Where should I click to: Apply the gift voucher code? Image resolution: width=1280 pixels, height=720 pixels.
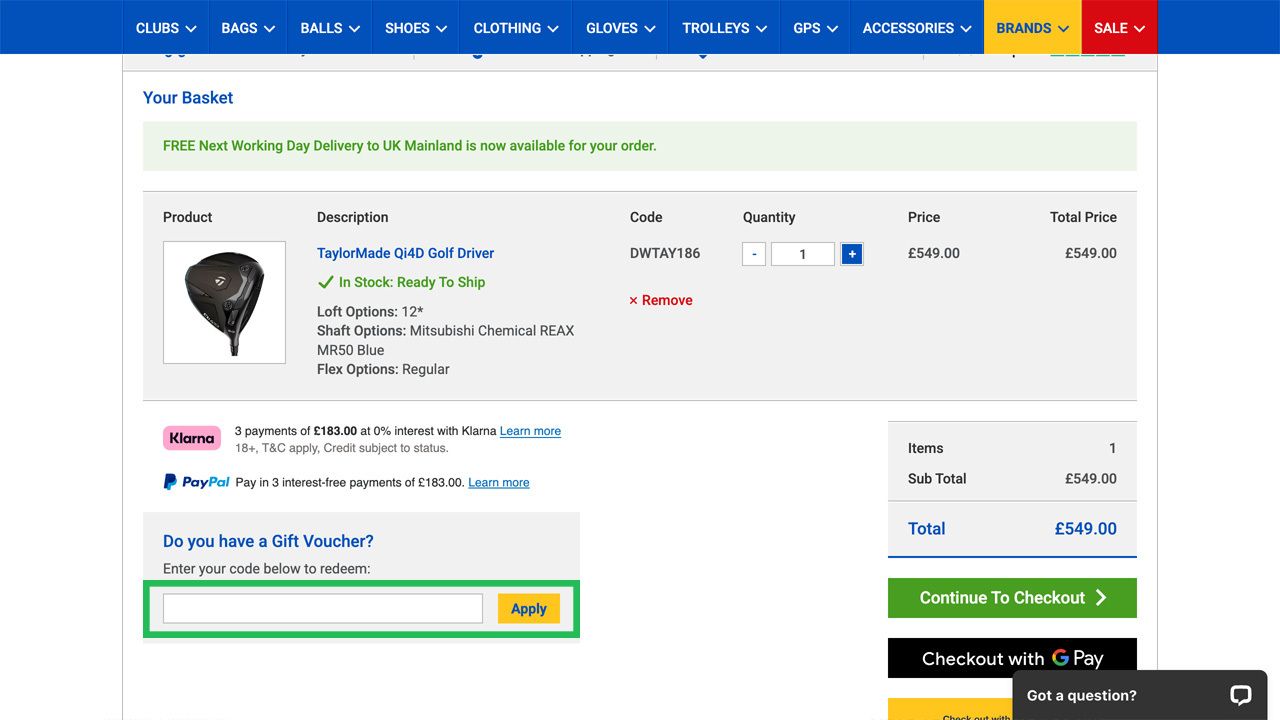click(x=528, y=608)
